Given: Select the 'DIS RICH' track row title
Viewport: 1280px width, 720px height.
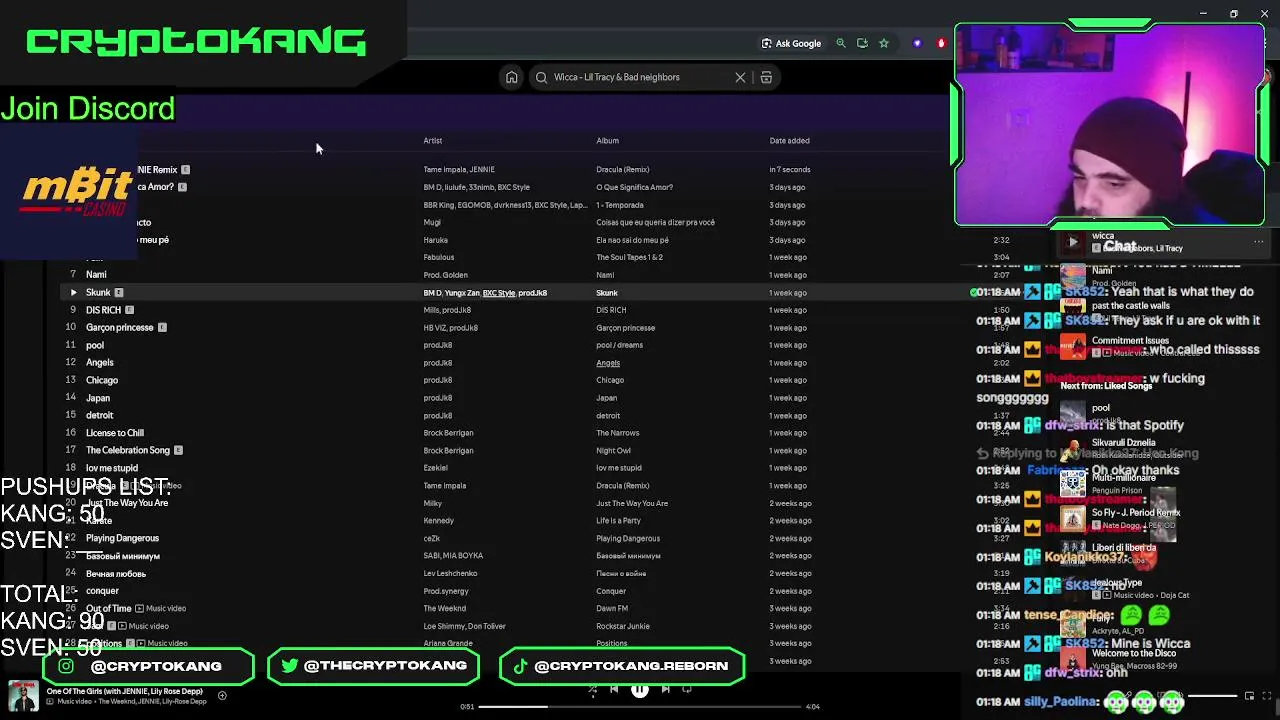Looking at the screenshot, I should [x=103, y=310].
